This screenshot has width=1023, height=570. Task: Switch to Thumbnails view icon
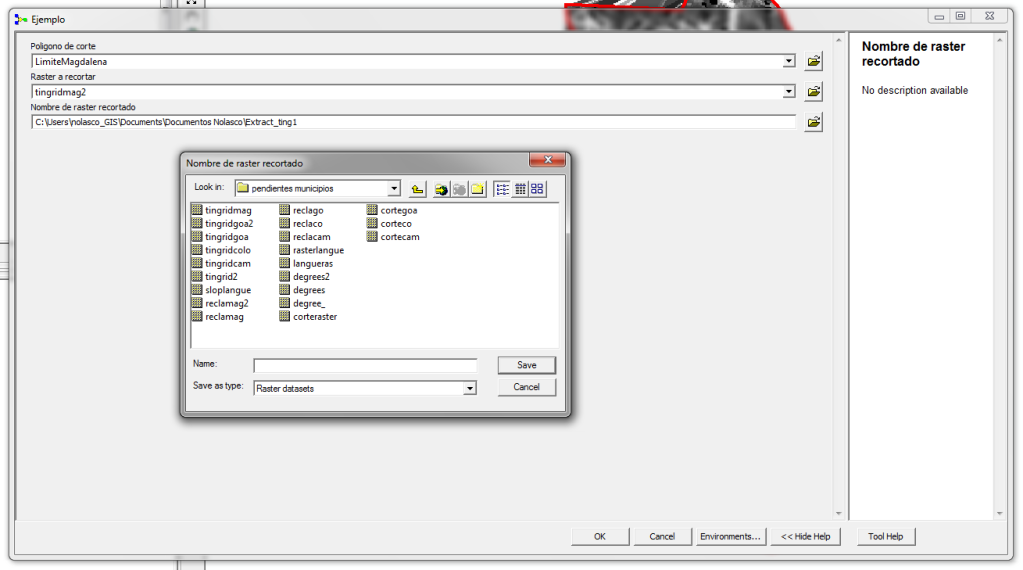[x=537, y=189]
